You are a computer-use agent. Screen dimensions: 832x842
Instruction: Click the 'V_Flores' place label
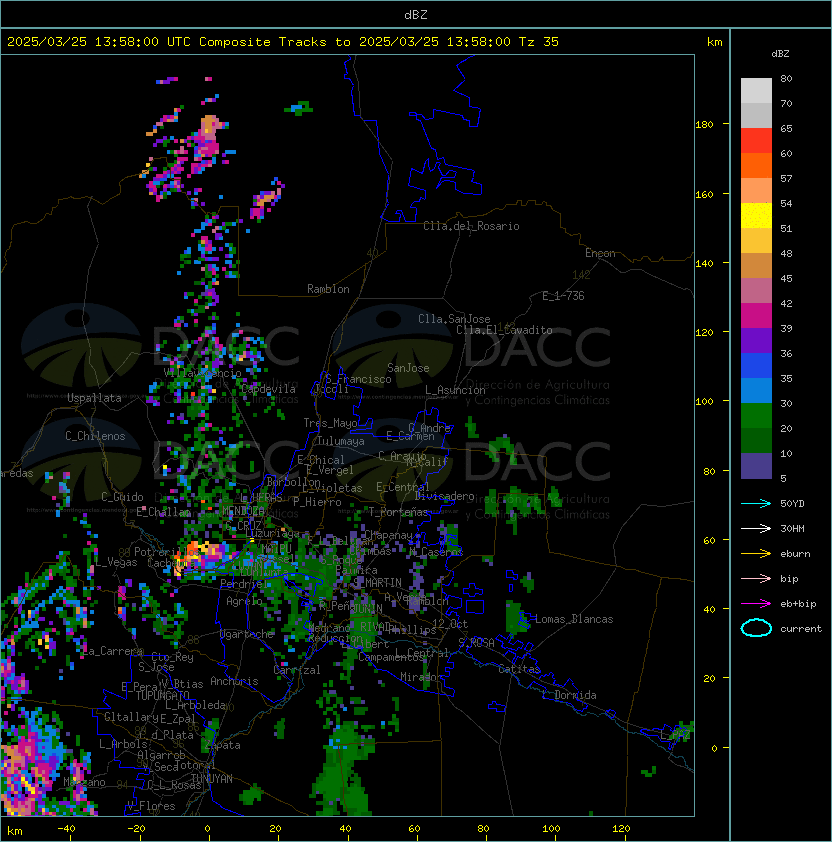pyautogui.click(x=151, y=806)
